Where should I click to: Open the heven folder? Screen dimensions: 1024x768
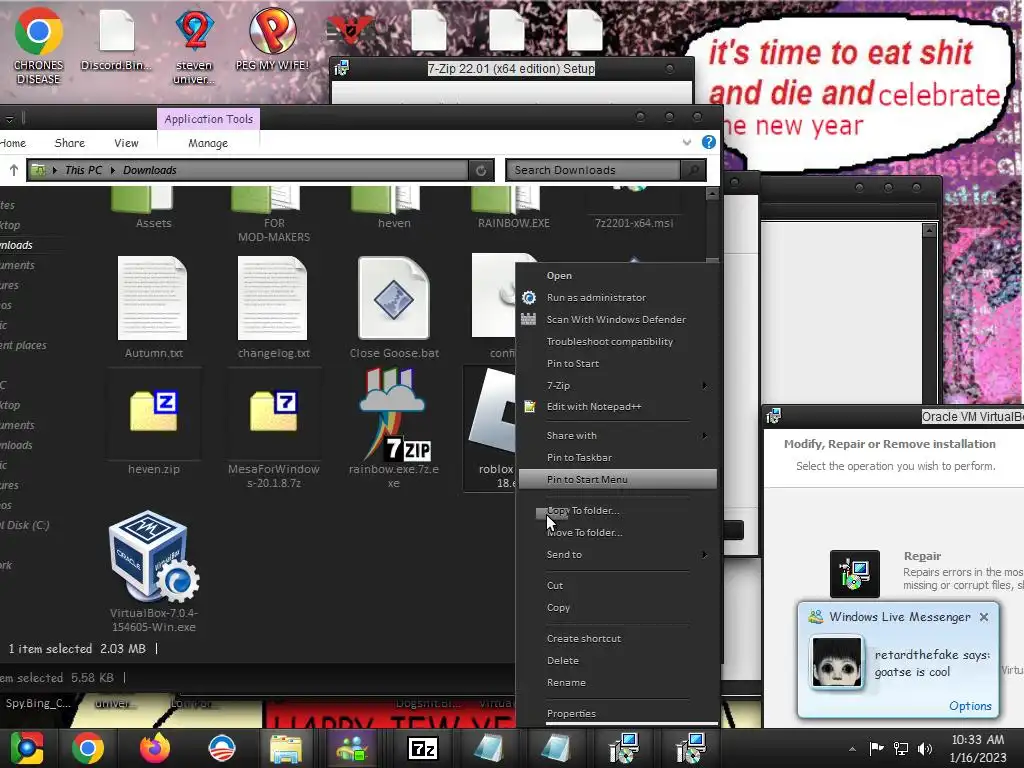394,208
